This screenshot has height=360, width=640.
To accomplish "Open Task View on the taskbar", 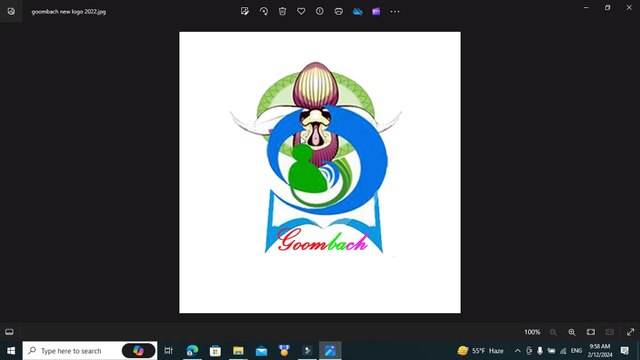I will click(x=168, y=351).
